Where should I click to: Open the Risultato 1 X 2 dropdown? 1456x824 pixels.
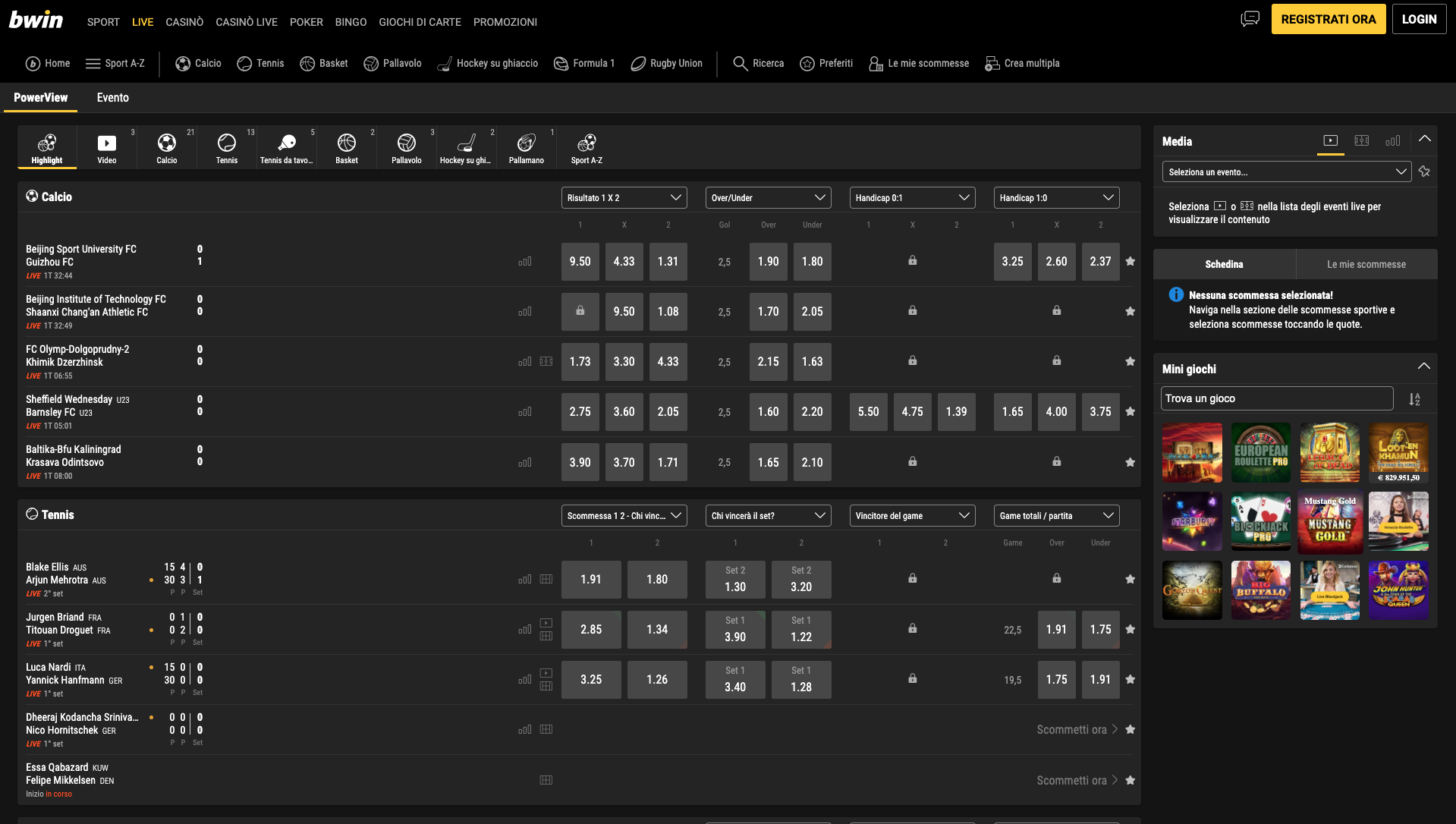point(624,197)
